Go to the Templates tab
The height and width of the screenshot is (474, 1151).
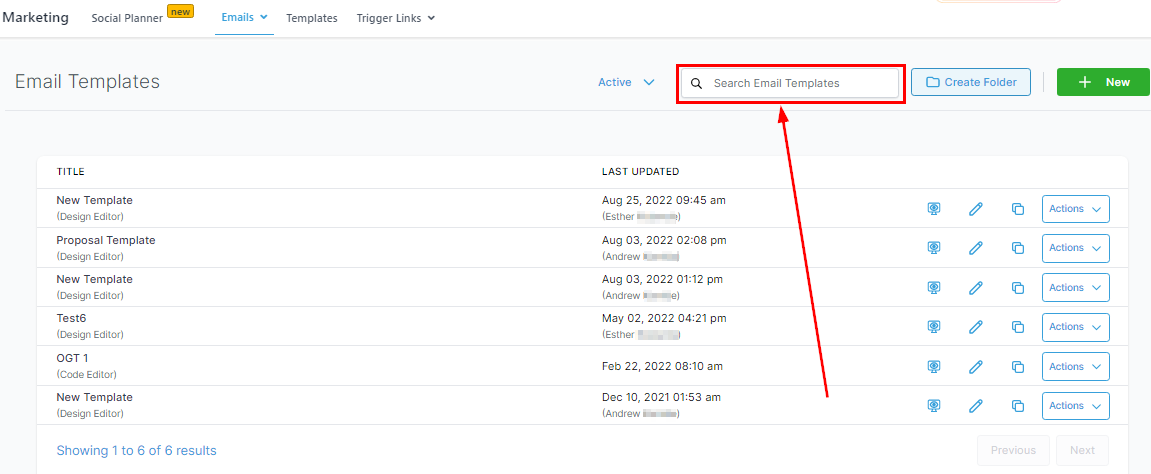(311, 18)
